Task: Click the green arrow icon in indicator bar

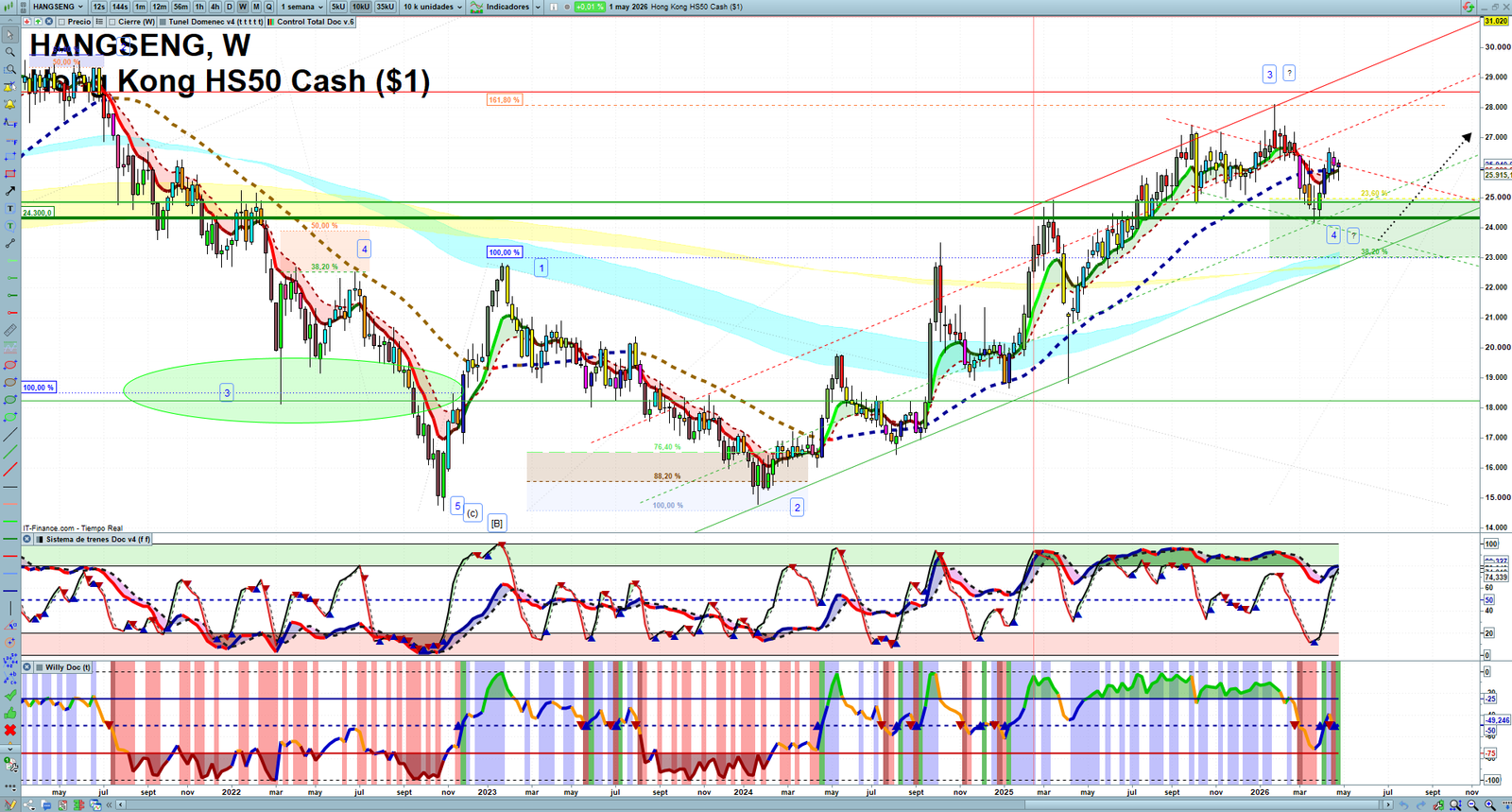Action: pos(38,21)
